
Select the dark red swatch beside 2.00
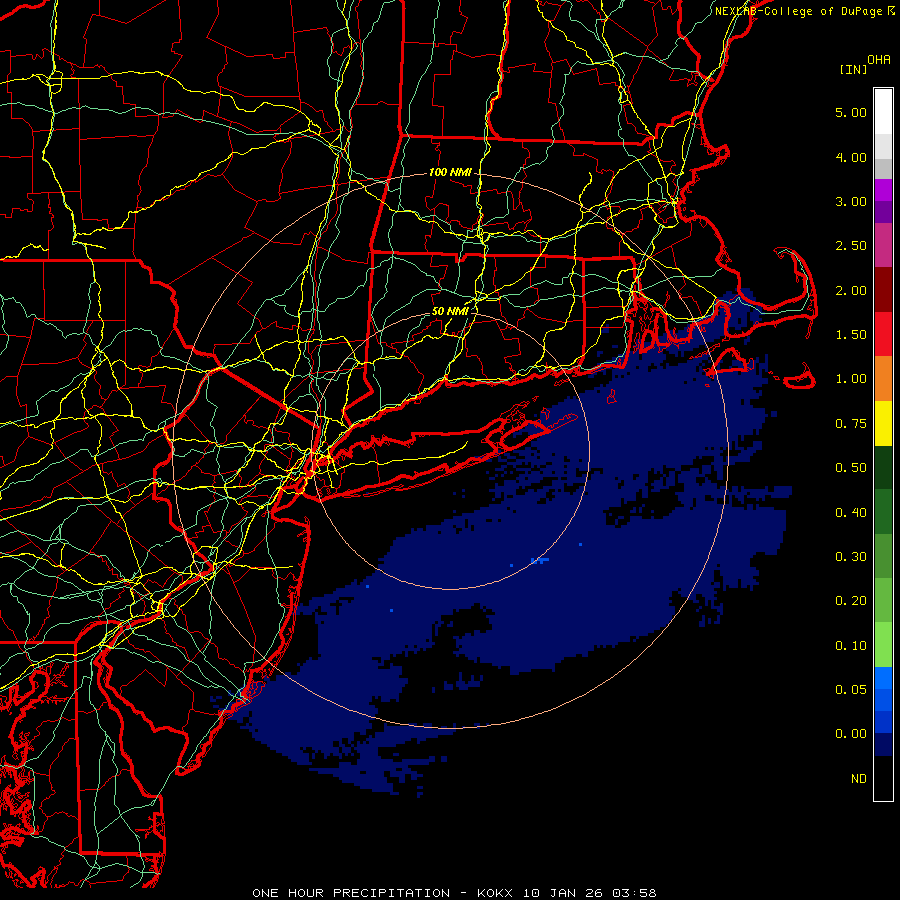[883, 290]
